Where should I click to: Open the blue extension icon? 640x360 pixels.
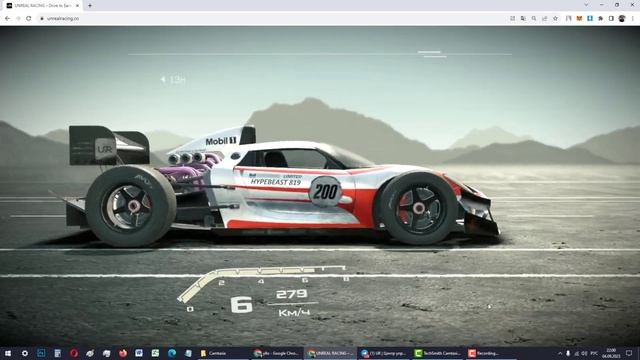[590, 18]
